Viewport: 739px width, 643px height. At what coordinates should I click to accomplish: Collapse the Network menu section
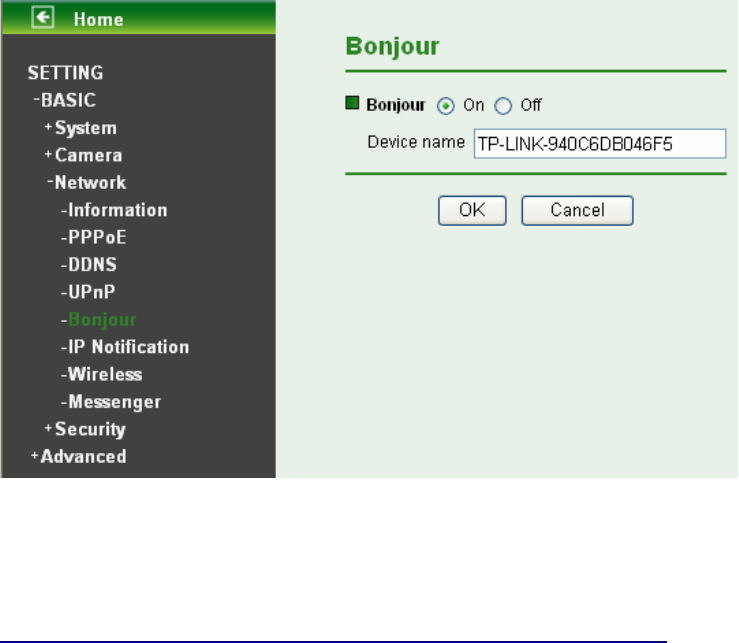pos(87,182)
